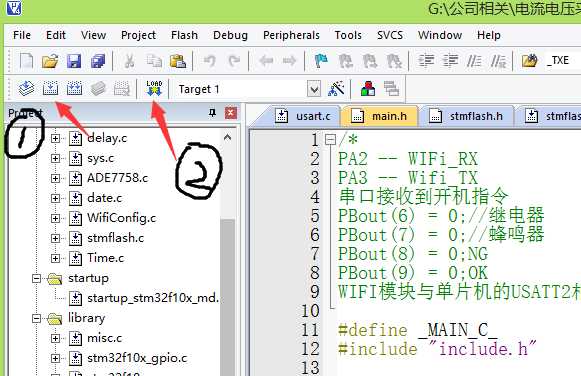This screenshot has height=376, width=581.
Task: Open the Edit menu
Action: point(56,35)
